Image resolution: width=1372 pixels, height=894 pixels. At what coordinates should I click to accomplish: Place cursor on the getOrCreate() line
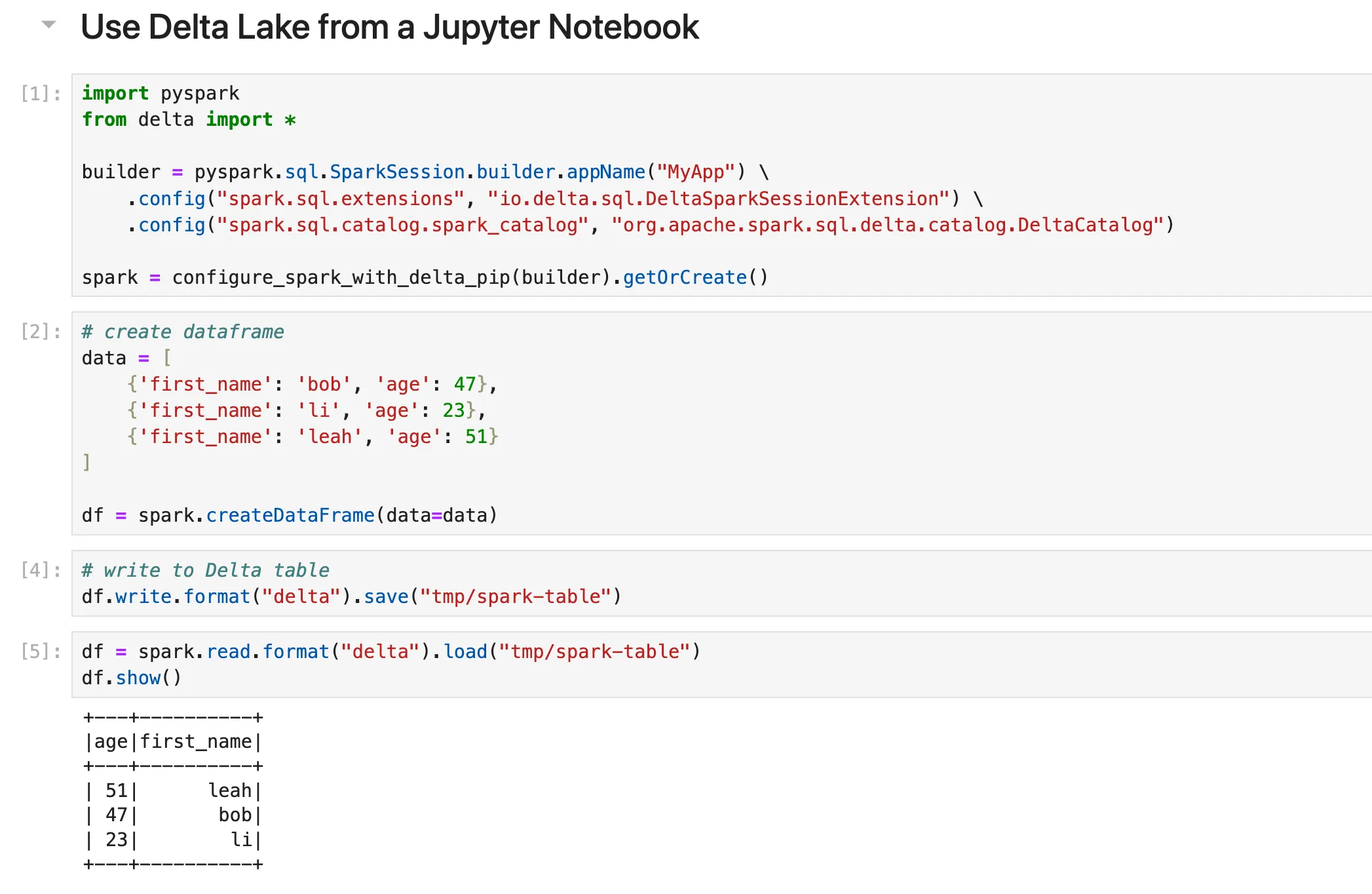click(x=425, y=278)
